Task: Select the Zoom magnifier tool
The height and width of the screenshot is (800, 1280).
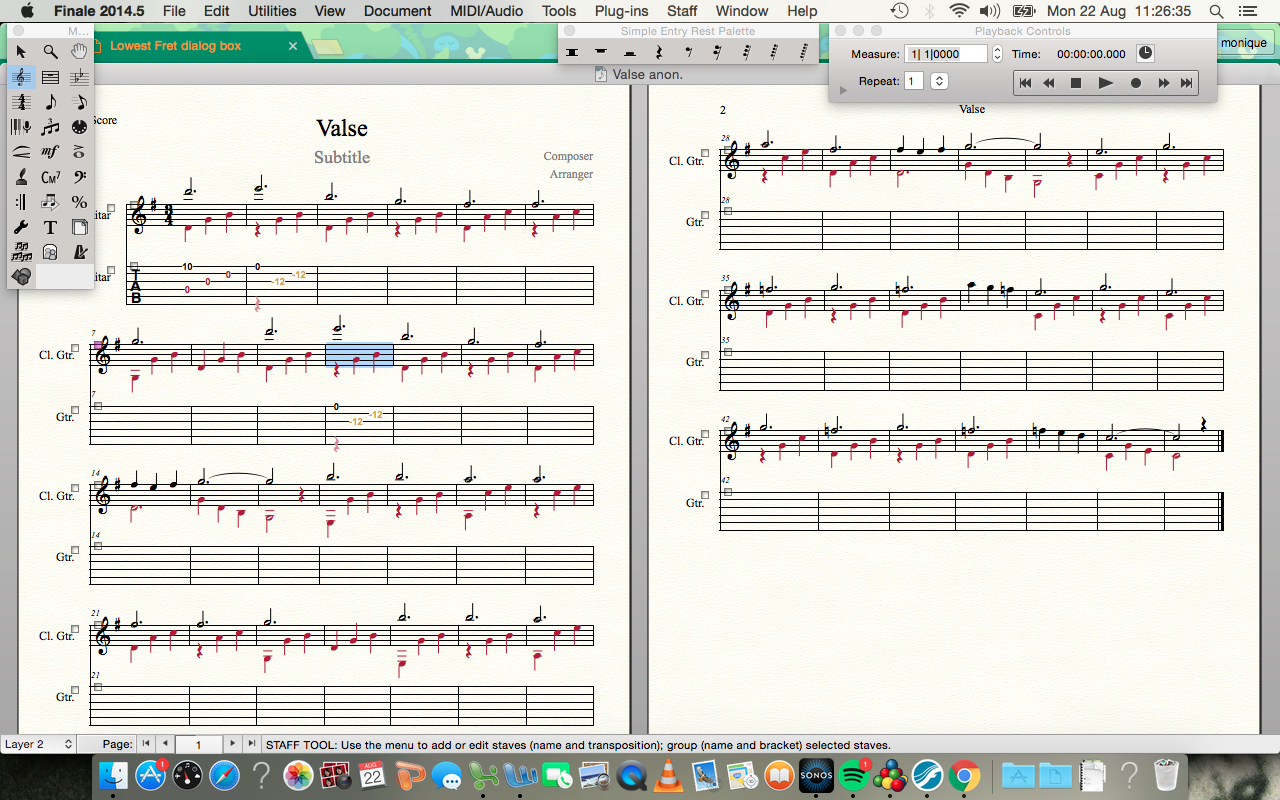Action: pyautogui.click(x=50, y=52)
